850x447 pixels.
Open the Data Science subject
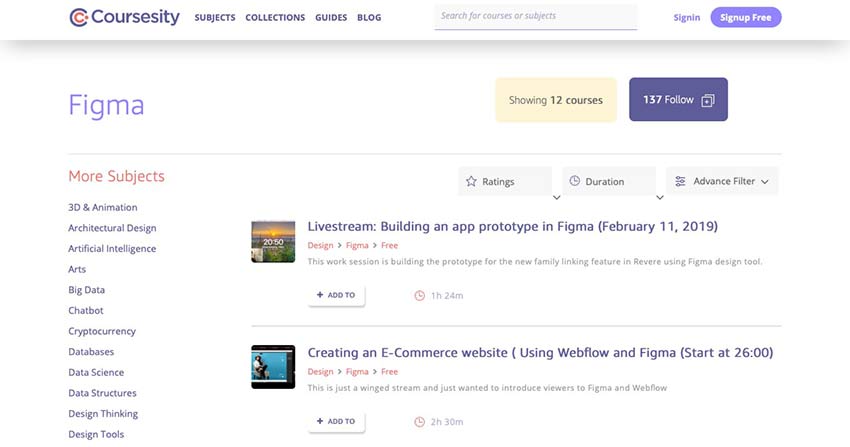pyautogui.click(x=96, y=372)
